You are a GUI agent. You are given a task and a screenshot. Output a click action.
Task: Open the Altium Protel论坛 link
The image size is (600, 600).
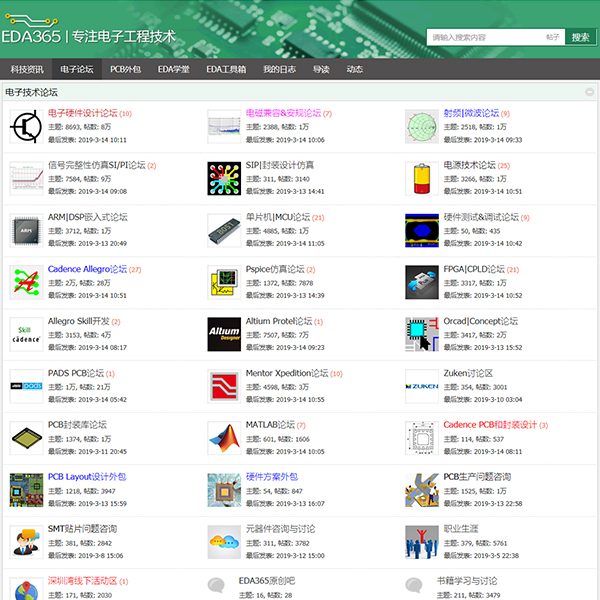point(279,321)
